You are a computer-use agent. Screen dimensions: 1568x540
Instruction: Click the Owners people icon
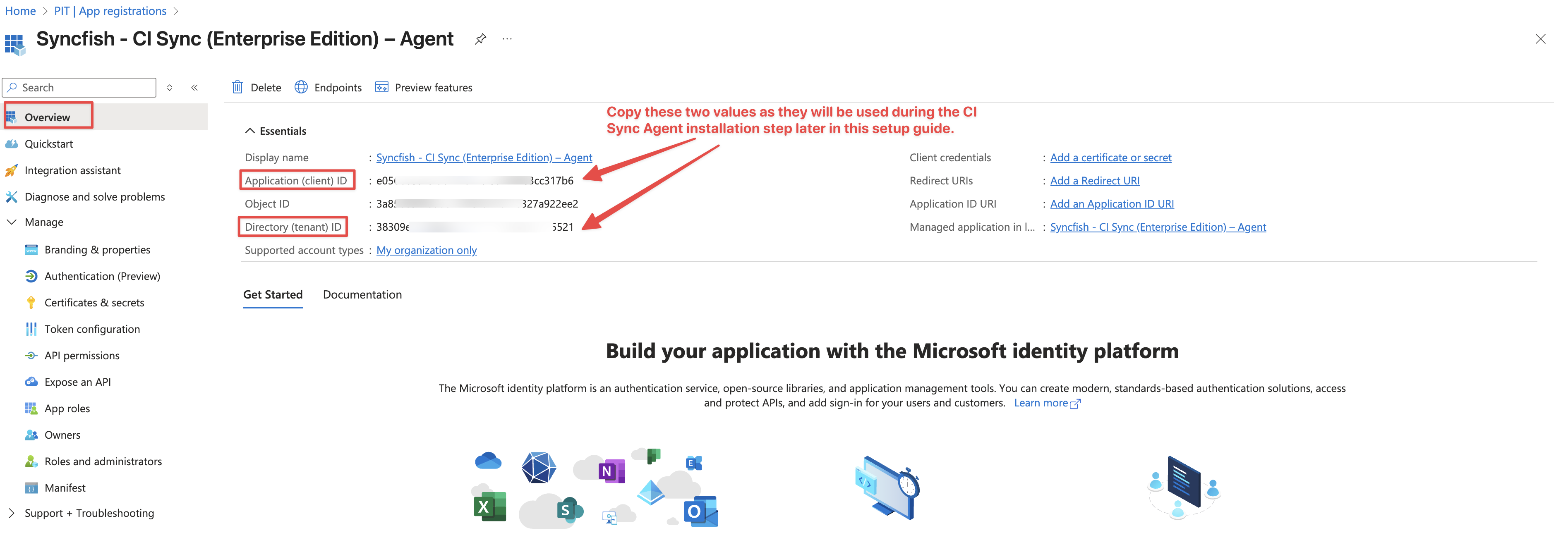pos(31,435)
